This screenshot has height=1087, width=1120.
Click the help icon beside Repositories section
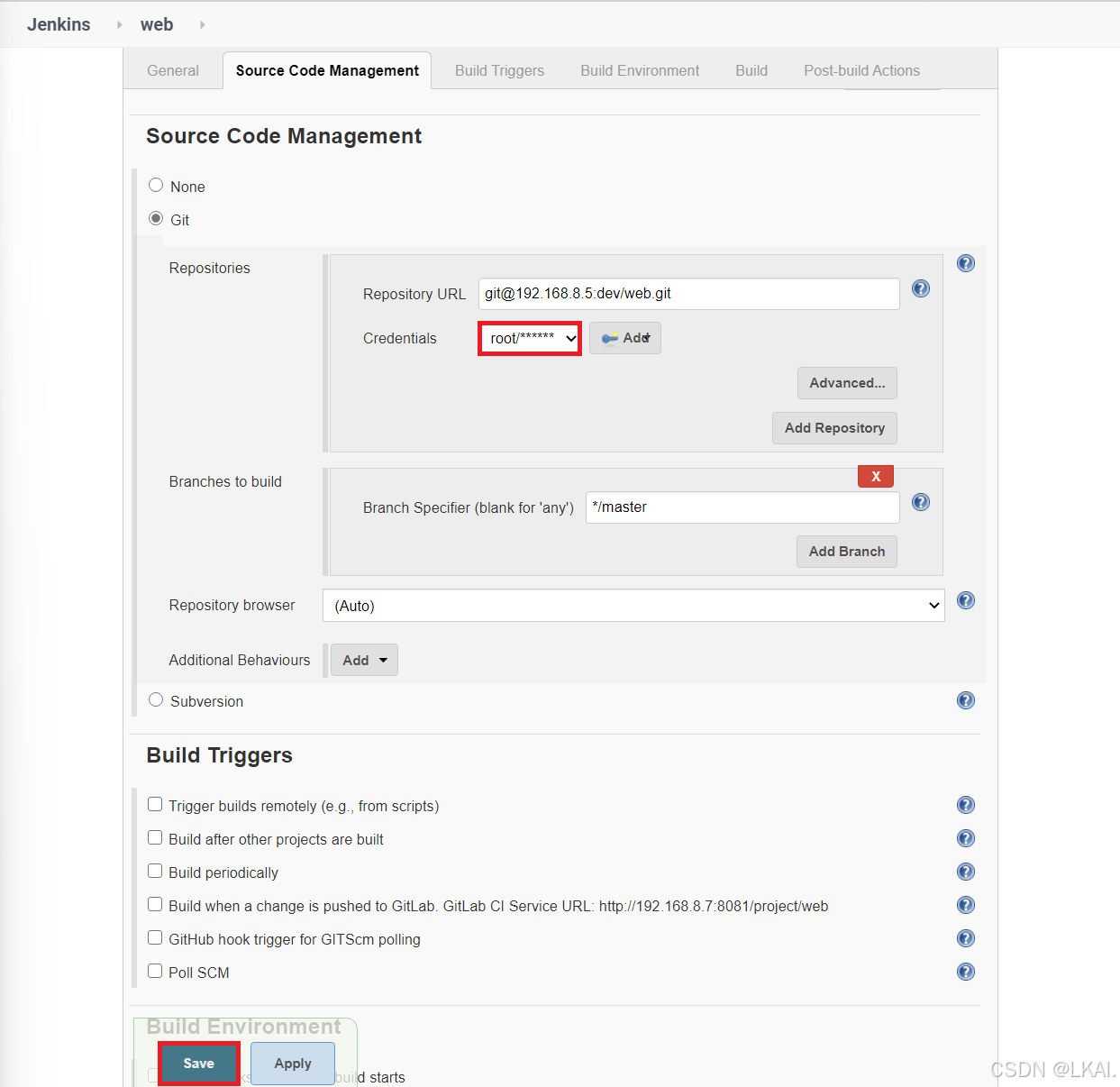coord(965,263)
